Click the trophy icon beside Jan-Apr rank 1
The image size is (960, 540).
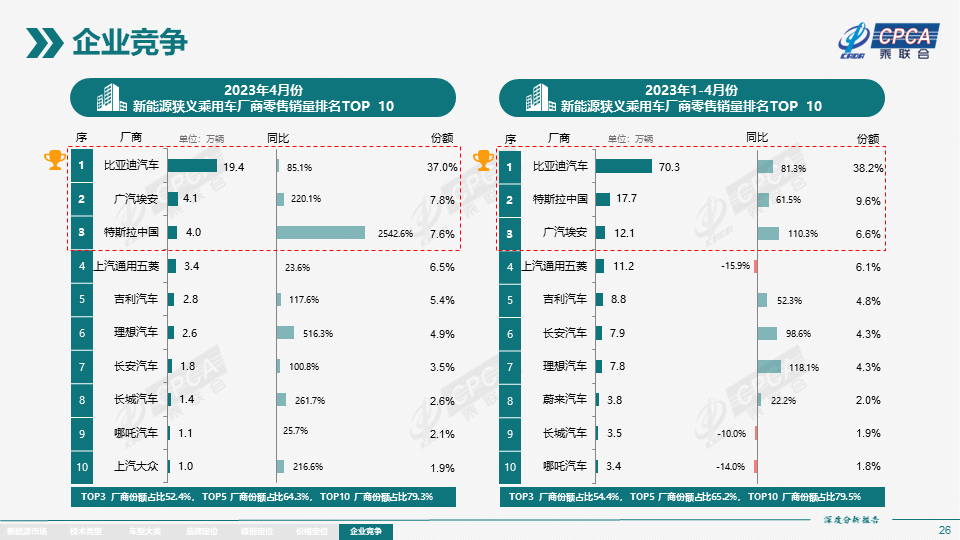pos(483,160)
